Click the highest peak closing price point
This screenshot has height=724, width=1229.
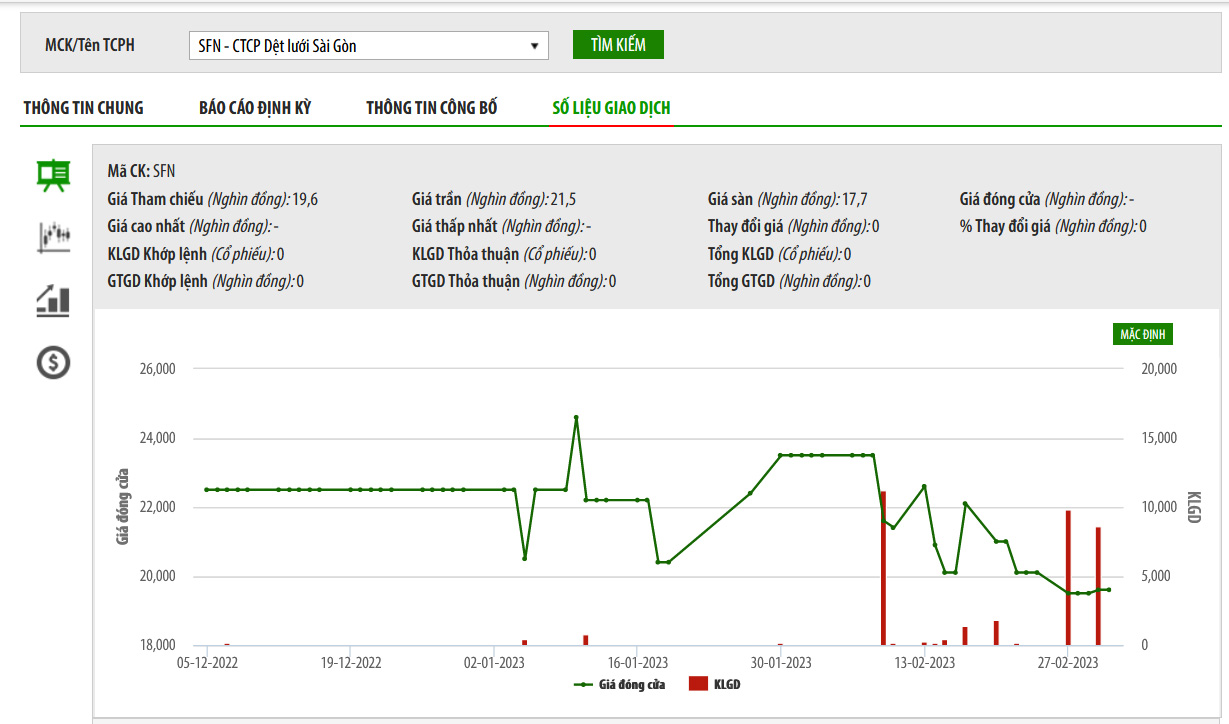click(x=576, y=417)
